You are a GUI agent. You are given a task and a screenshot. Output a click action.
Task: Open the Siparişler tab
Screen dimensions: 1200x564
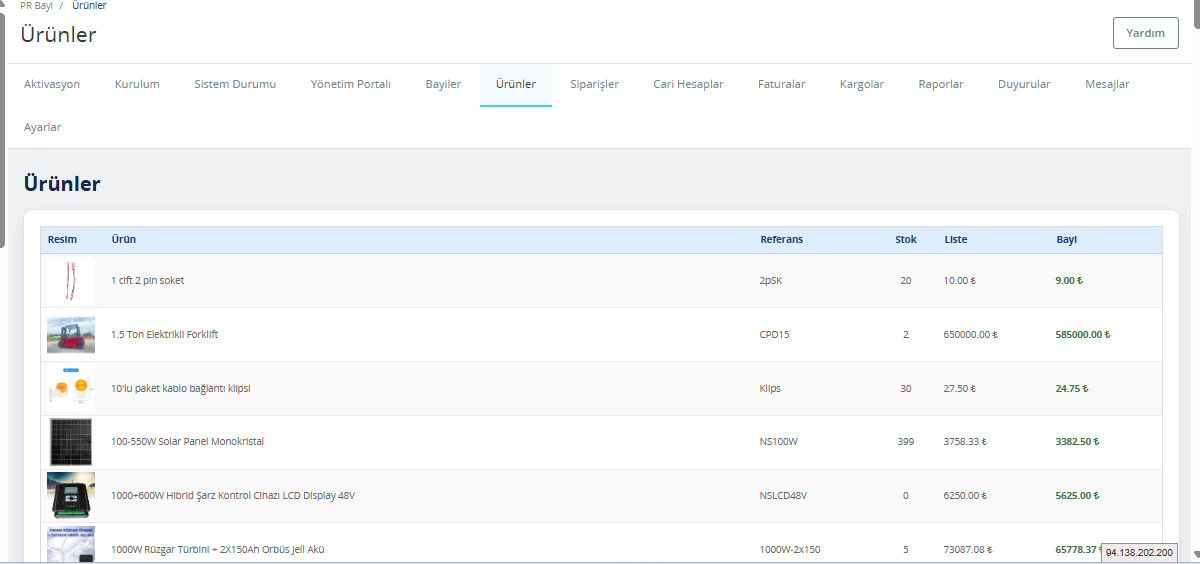594,84
